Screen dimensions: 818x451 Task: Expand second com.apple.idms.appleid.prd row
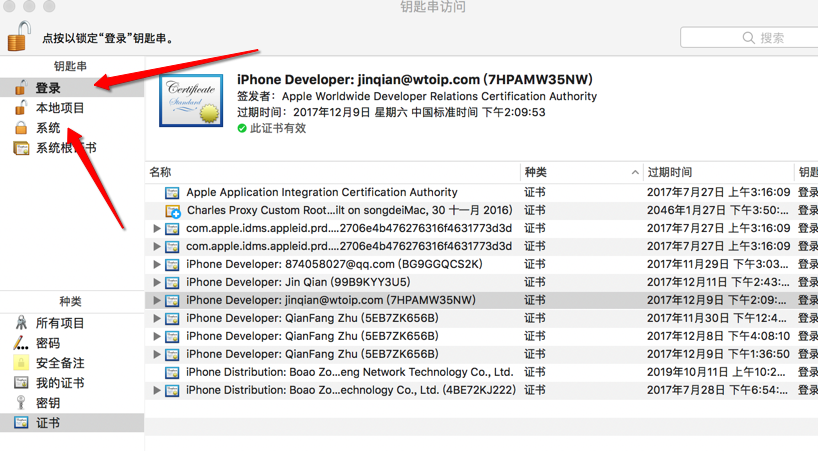pyautogui.click(x=157, y=246)
